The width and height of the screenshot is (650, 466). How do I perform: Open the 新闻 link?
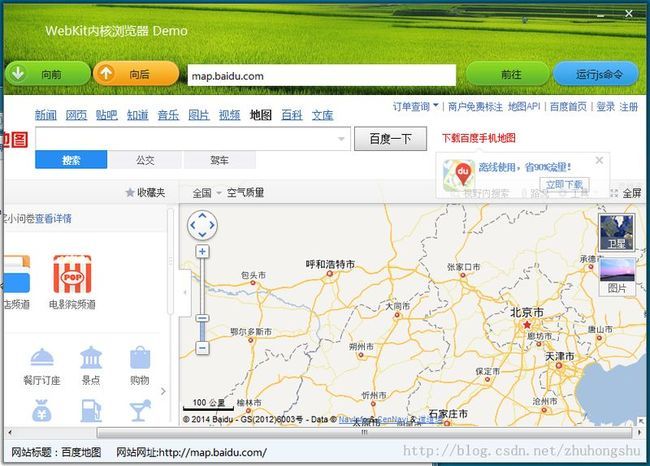tap(46, 115)
